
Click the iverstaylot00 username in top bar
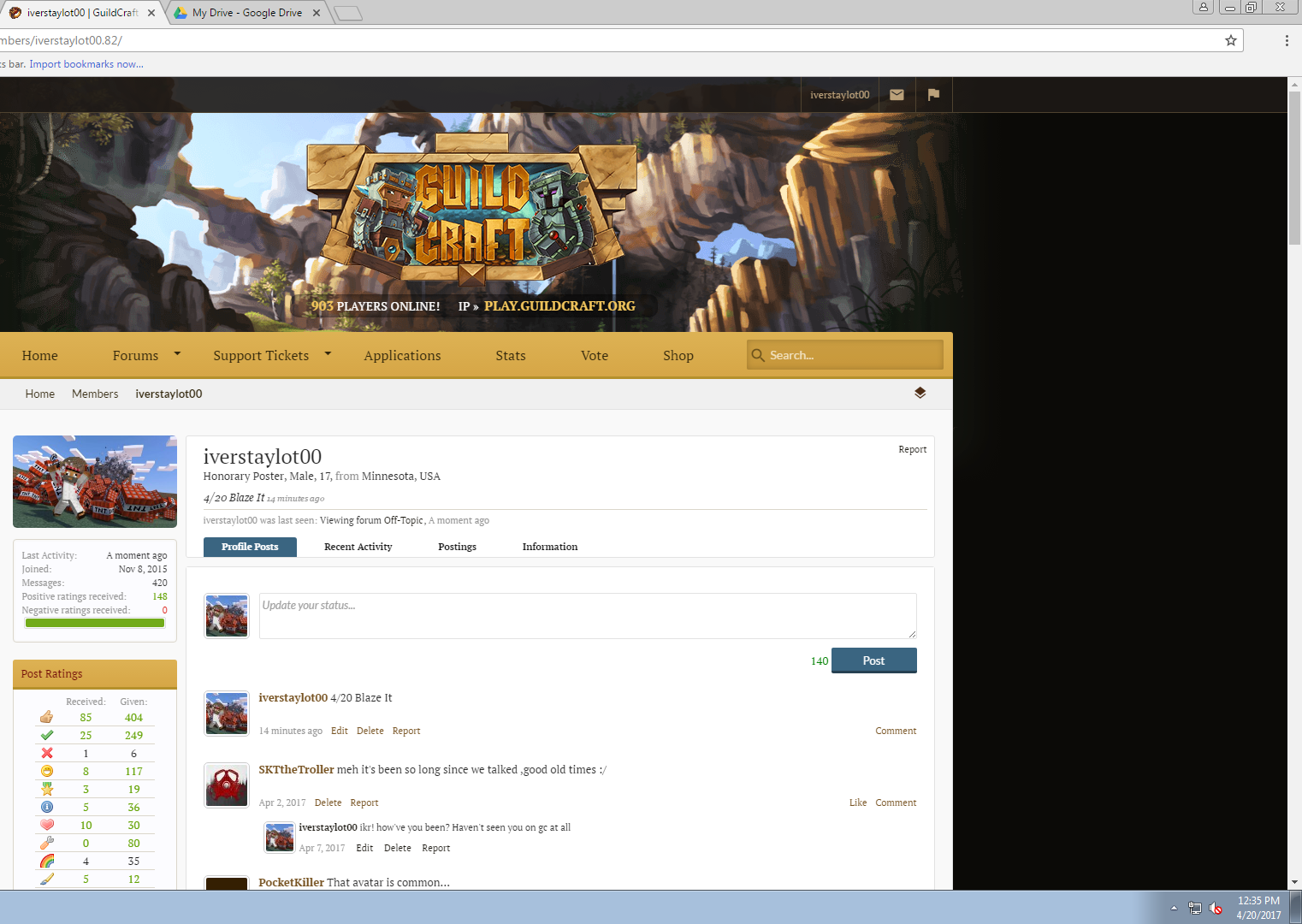(839, 95)
